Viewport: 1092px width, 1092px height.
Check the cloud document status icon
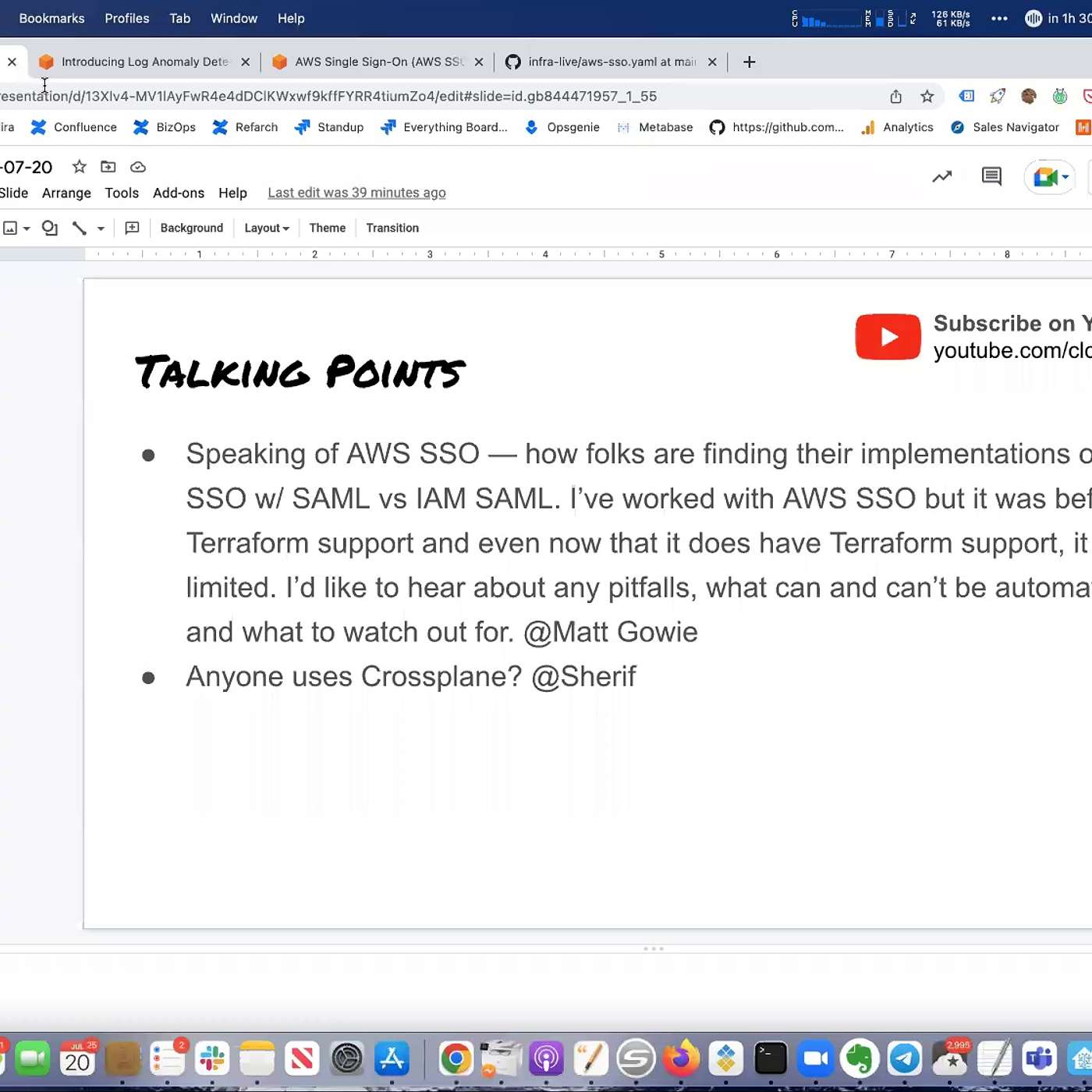138,167
